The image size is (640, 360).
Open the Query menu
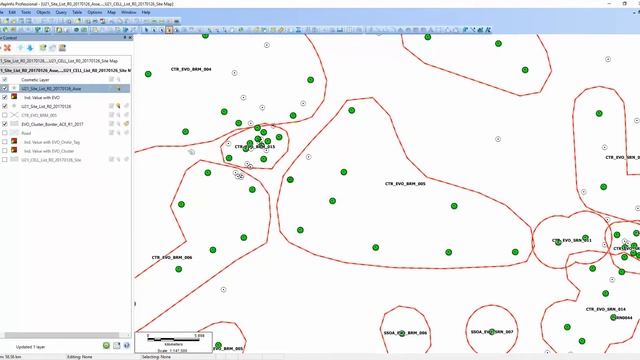point(61,12)
